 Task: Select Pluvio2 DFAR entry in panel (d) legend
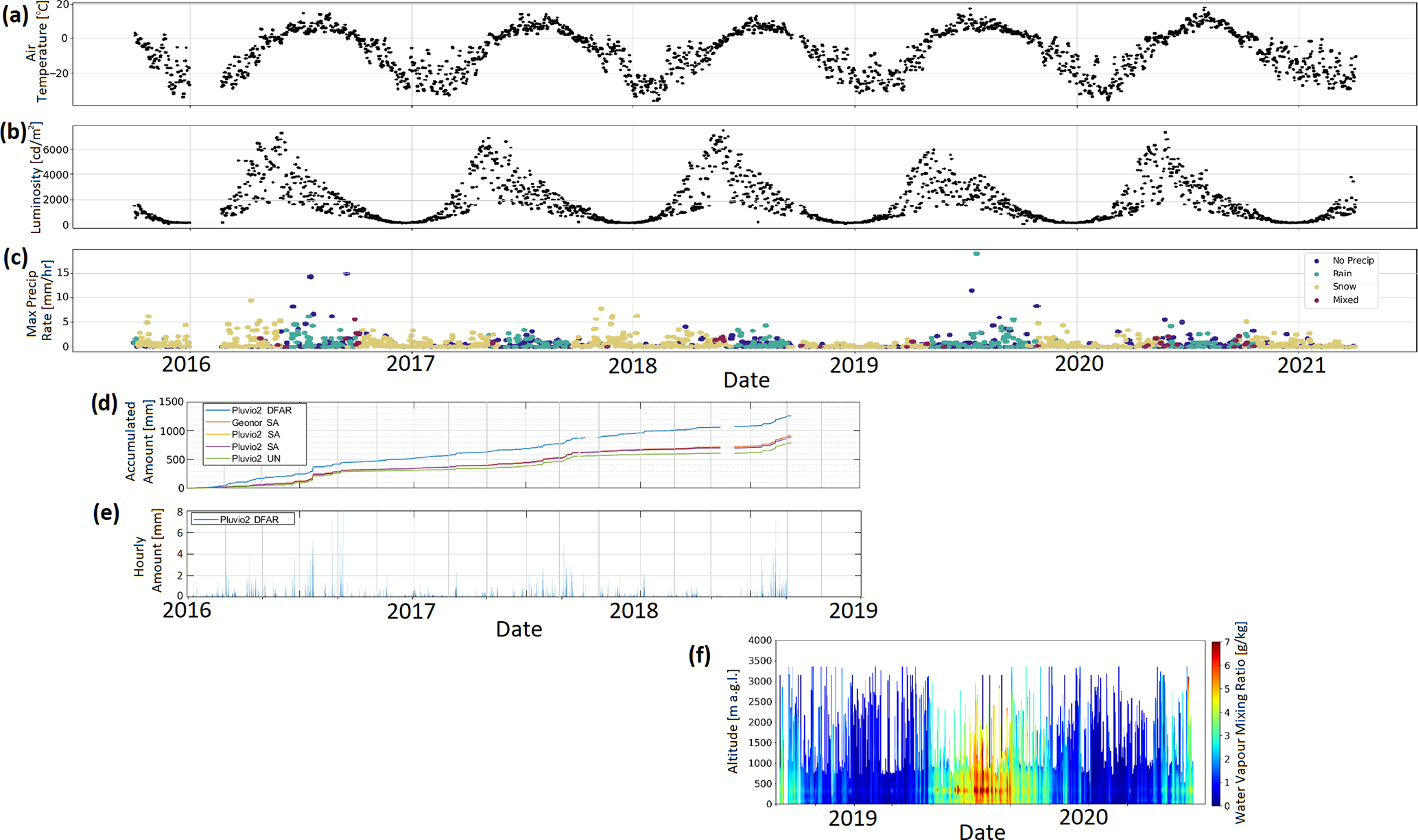(x=261, y=411)
